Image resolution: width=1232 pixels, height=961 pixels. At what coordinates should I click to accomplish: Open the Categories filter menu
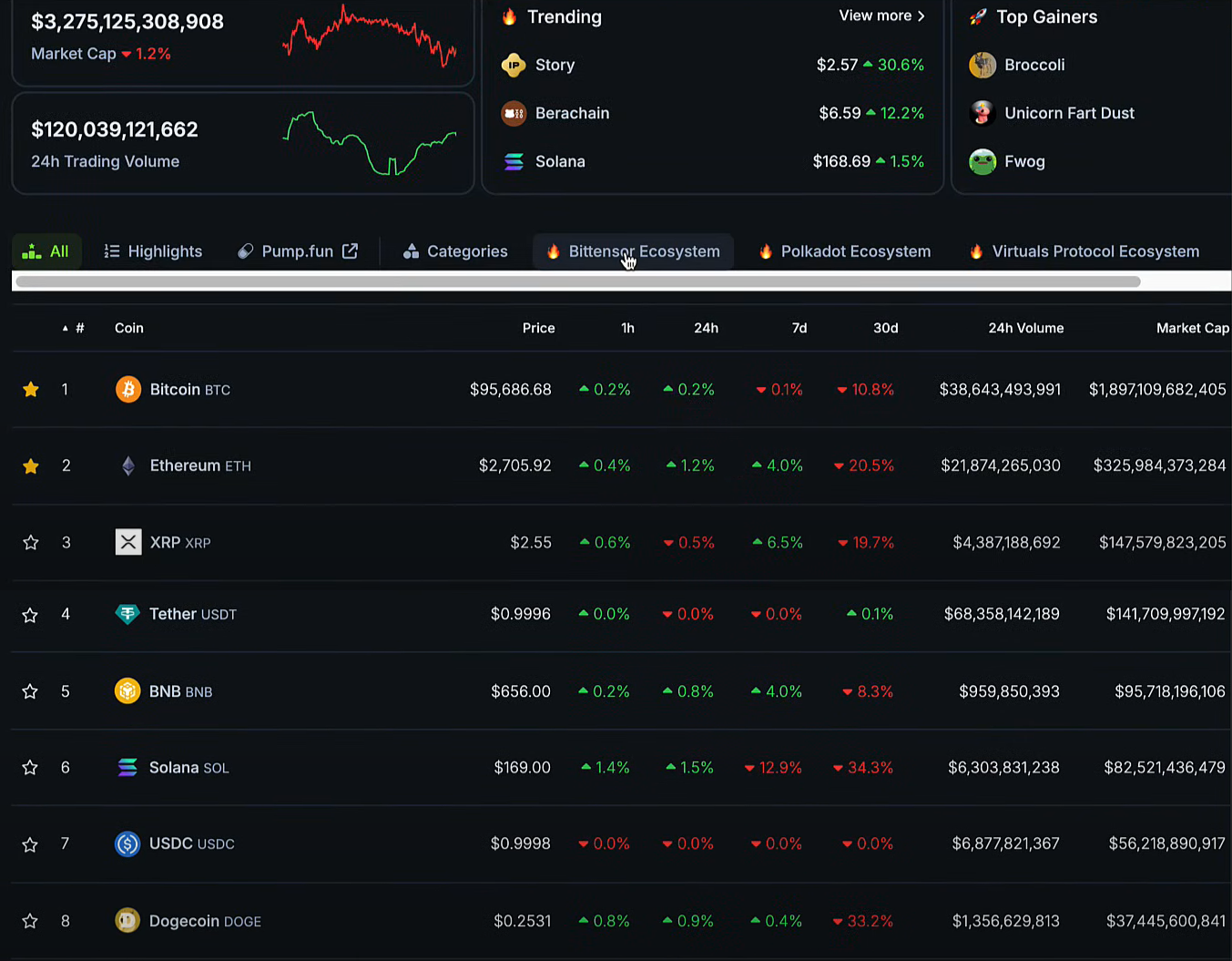coord(455,251)
